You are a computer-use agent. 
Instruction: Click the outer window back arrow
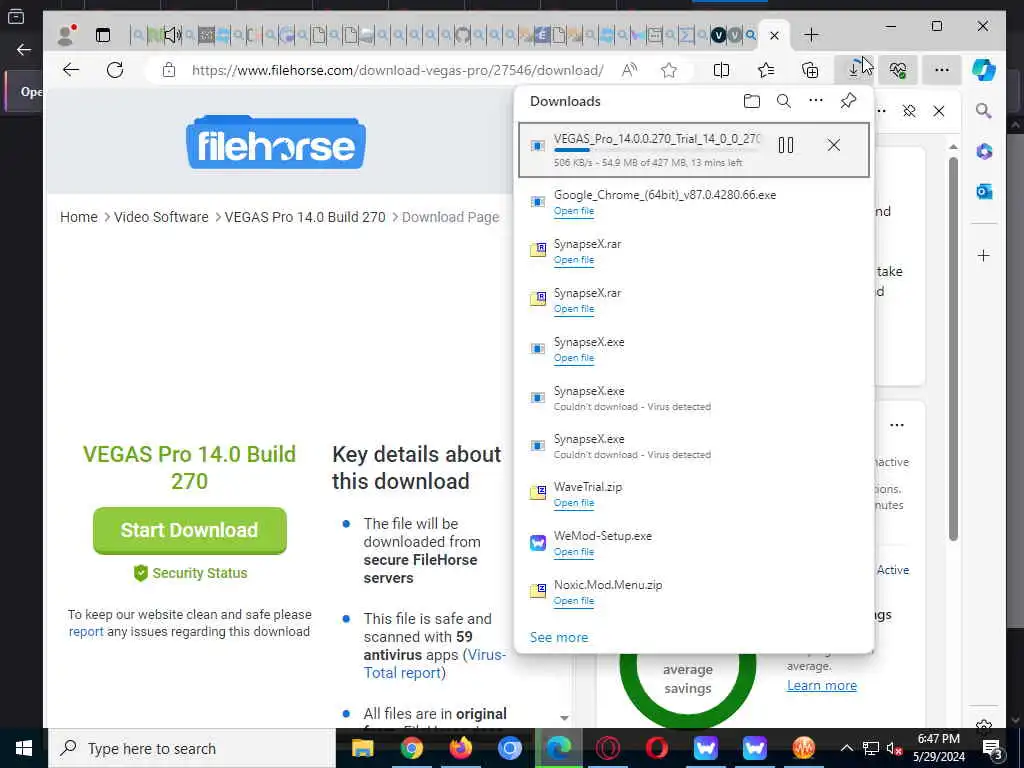24,50
